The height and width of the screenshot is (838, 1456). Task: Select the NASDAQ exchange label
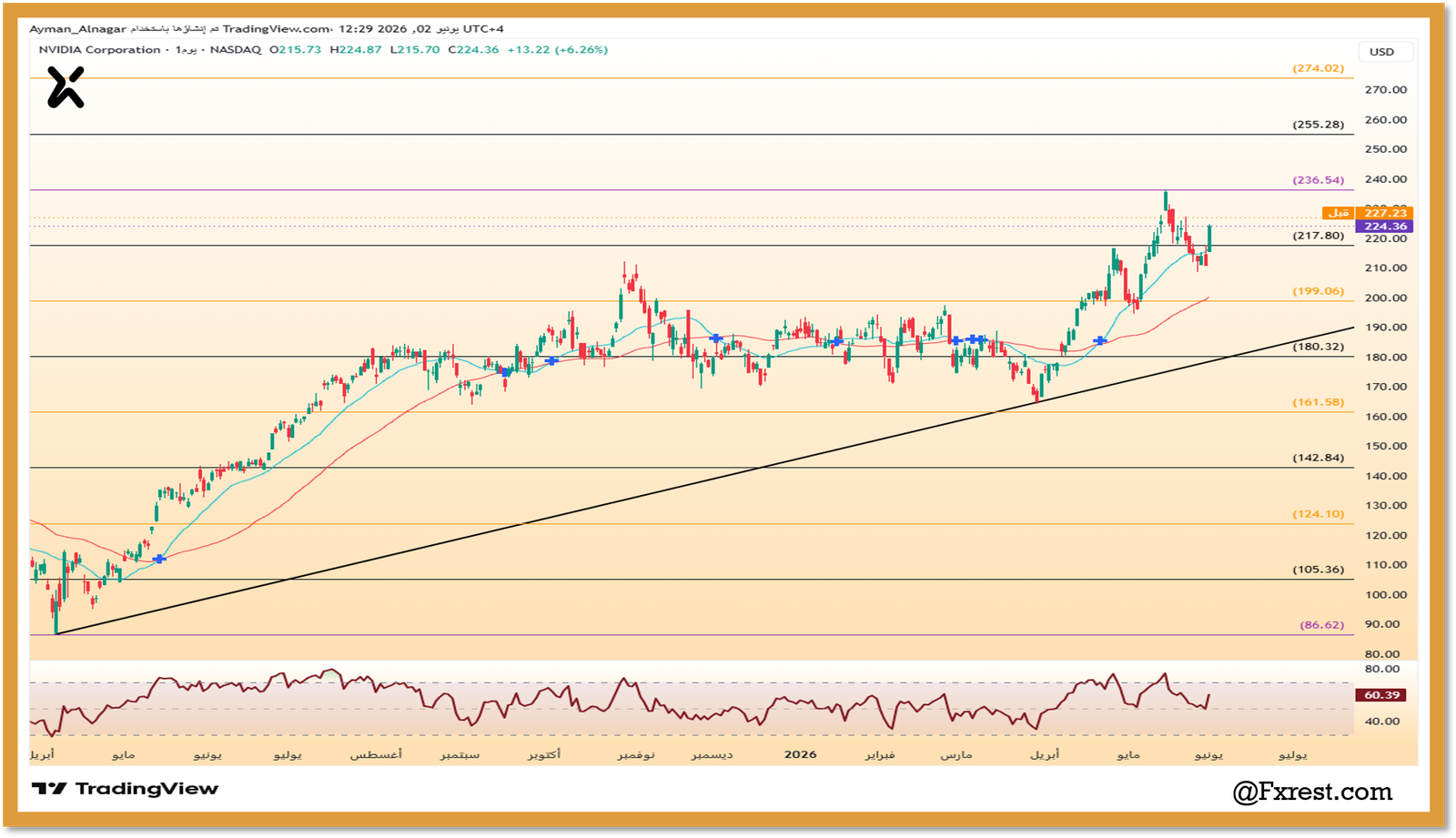236,50
